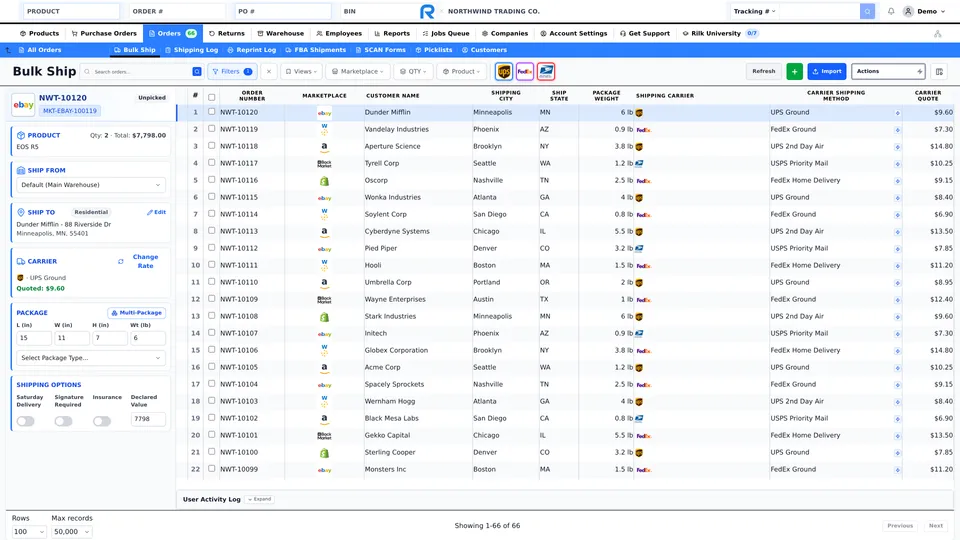Toggle the Signature Required switch

pos(63,421)
